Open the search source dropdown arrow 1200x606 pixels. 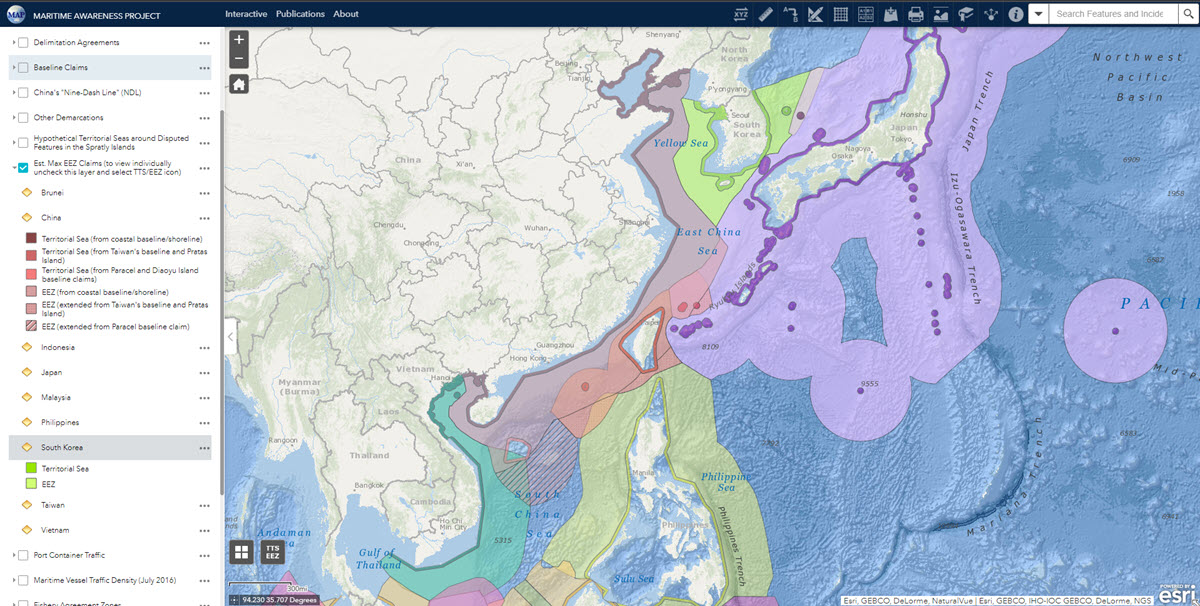(1038, 14)
